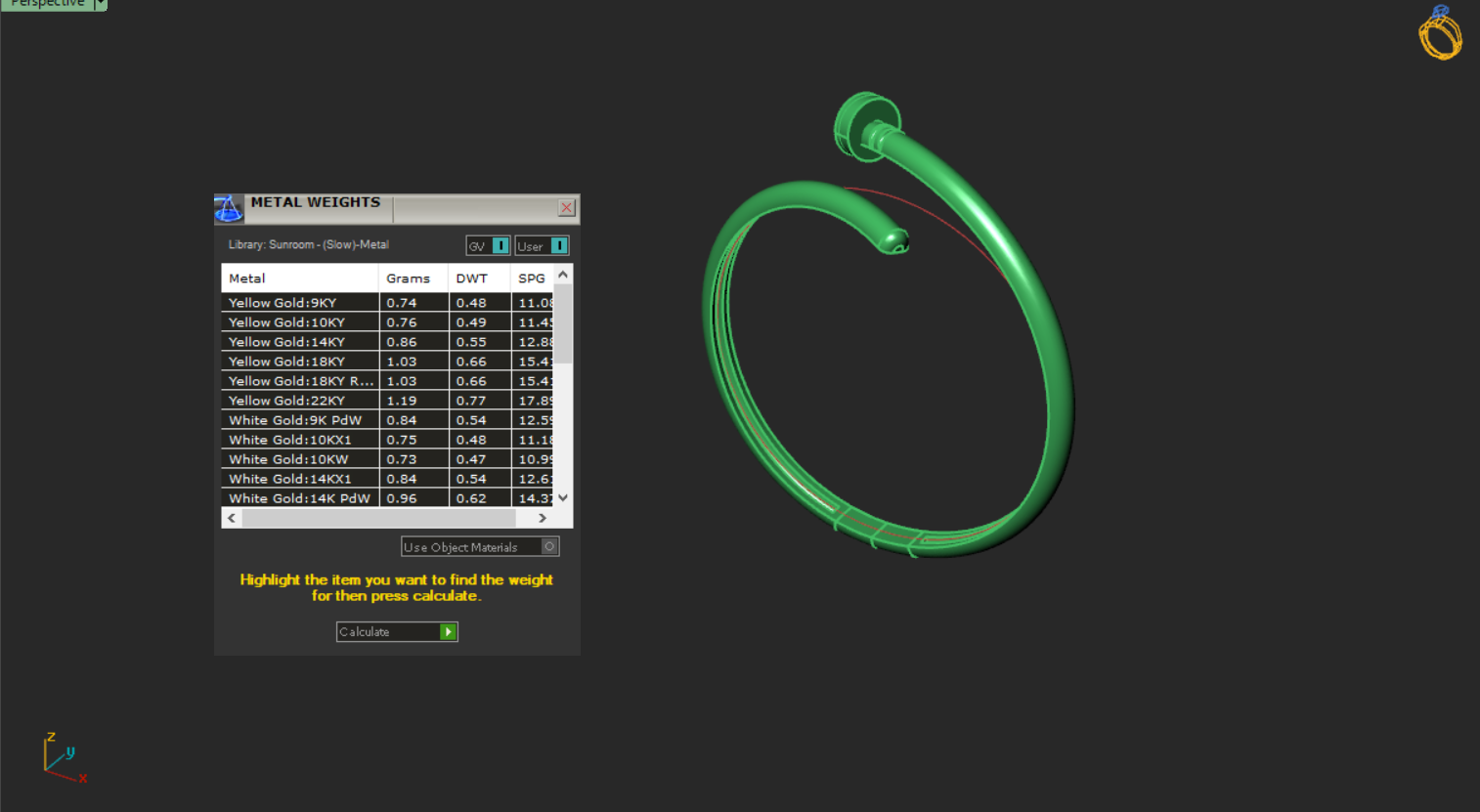Toggle the User library switch
The height and width of the screenshot is (812, 1480).
click(x=558, y=246)
